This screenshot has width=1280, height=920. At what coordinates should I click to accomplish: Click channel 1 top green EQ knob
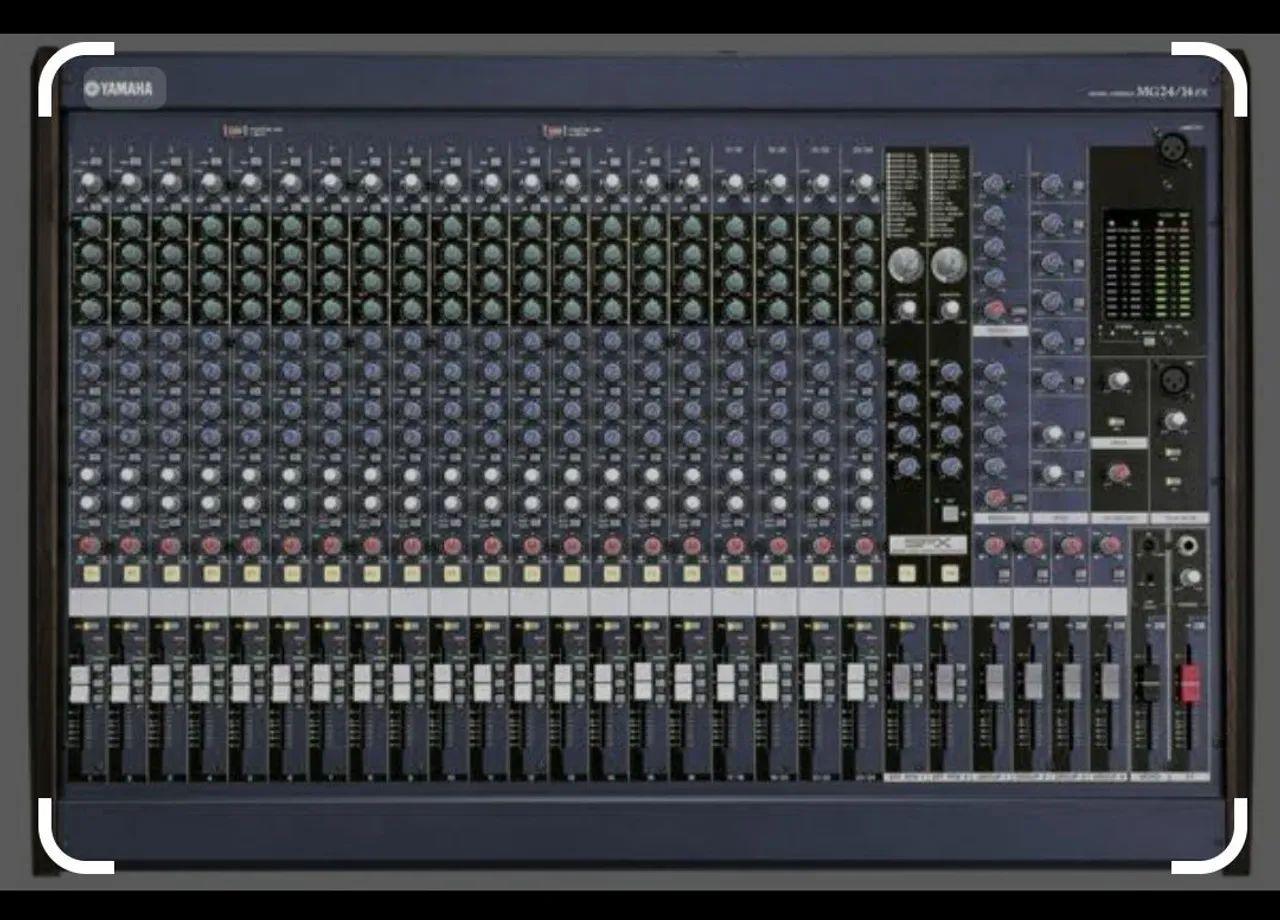click(91, 226)
